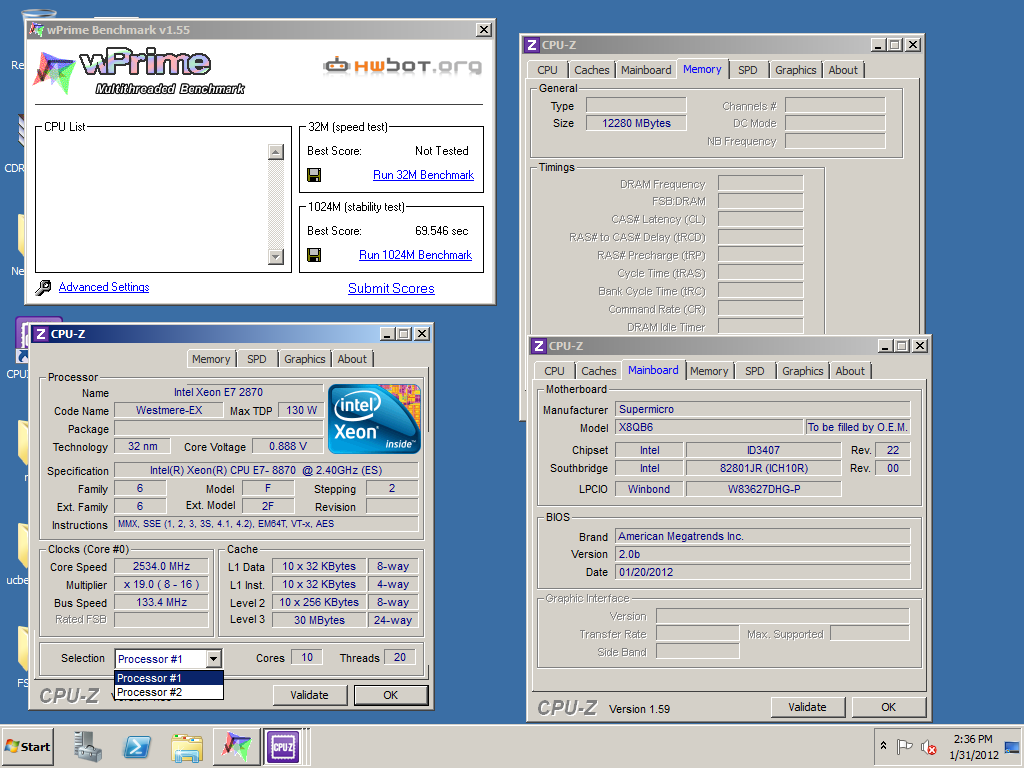Open About tab in top CPU-Z window

click(843, 70)
